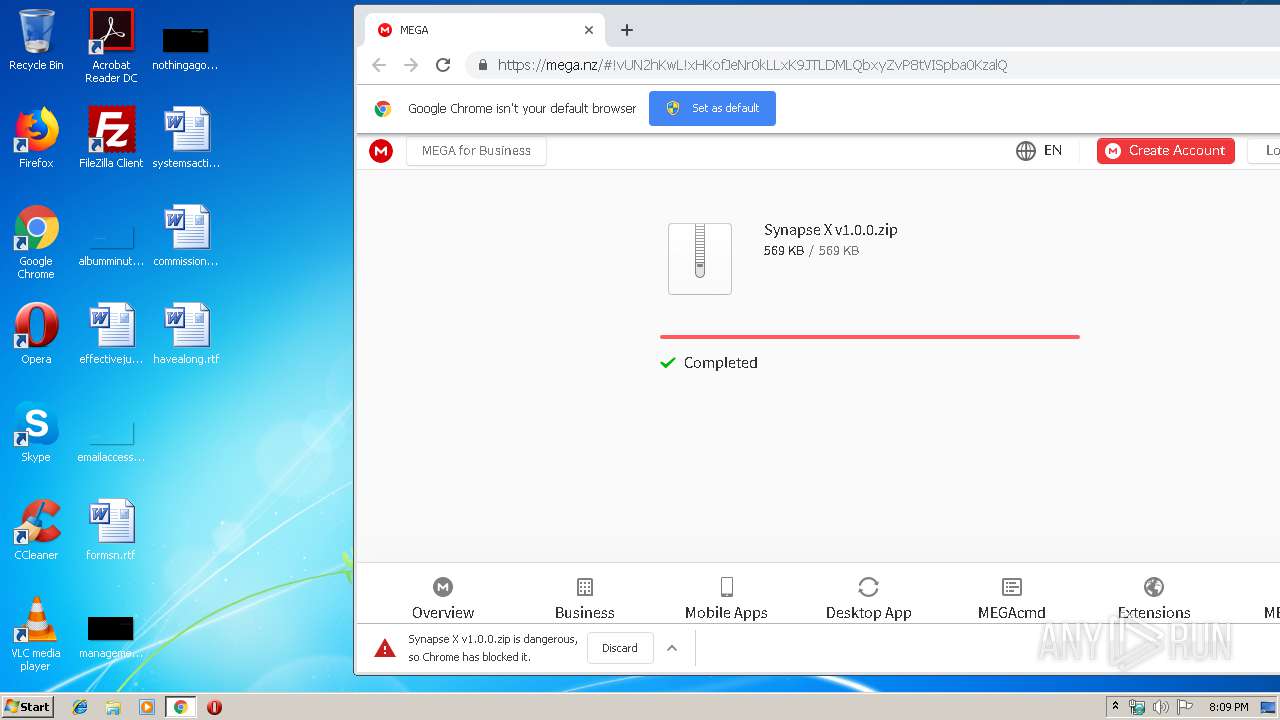Click Set as default button
Screen dimensions: 1280x720
tap(712, 108)
